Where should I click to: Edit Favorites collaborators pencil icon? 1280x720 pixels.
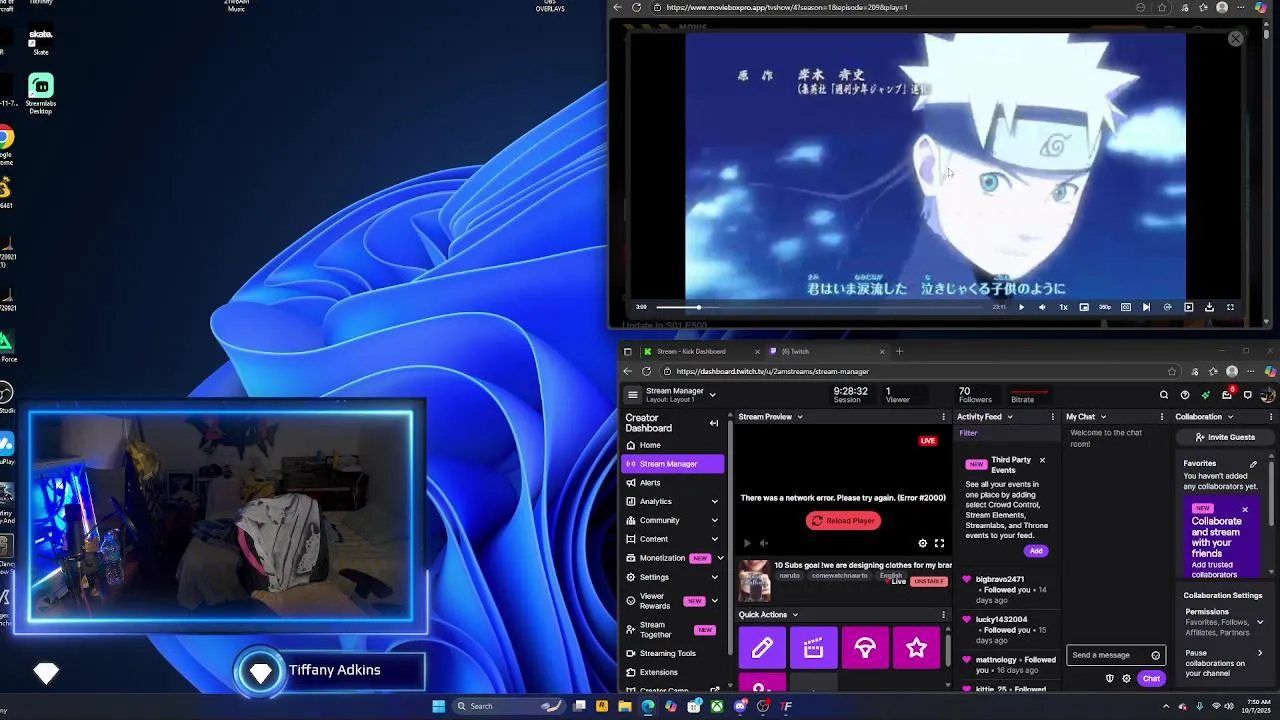(1253, 464)
